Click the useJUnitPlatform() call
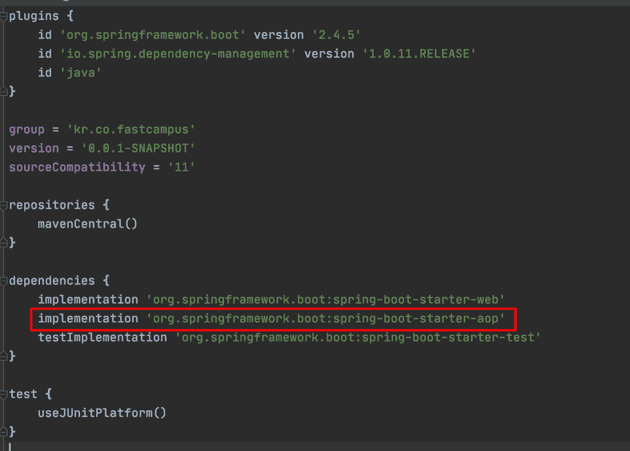The height and width of the screenshot is (451, 630). point(102,413)
